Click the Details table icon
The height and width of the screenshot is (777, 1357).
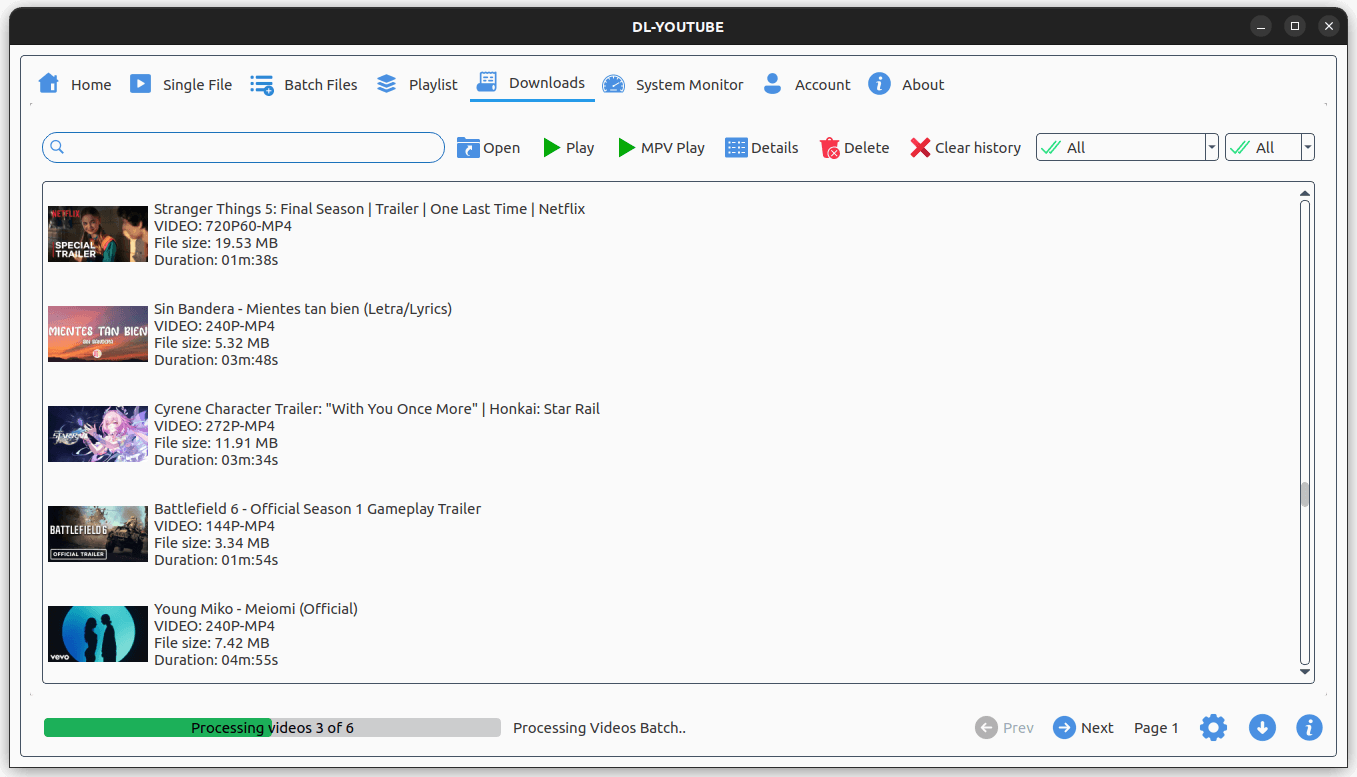737,148
